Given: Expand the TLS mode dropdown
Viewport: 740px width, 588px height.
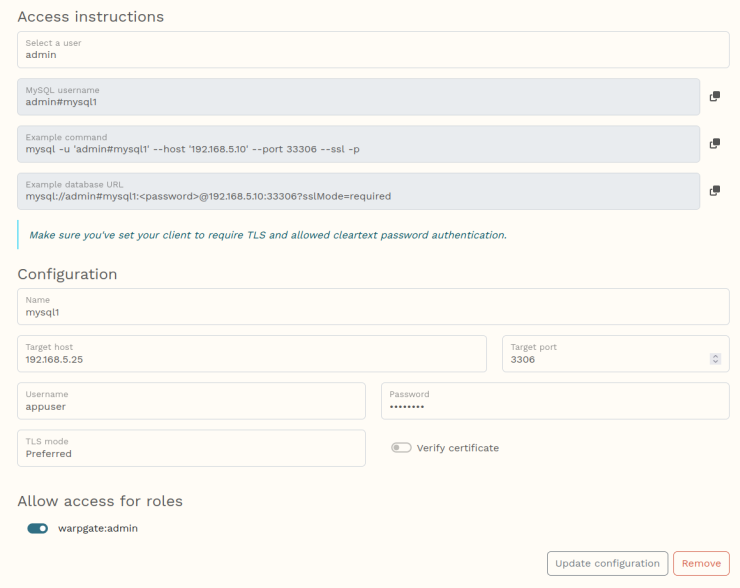Looking at the screenshot, I should tap(191, 448).
